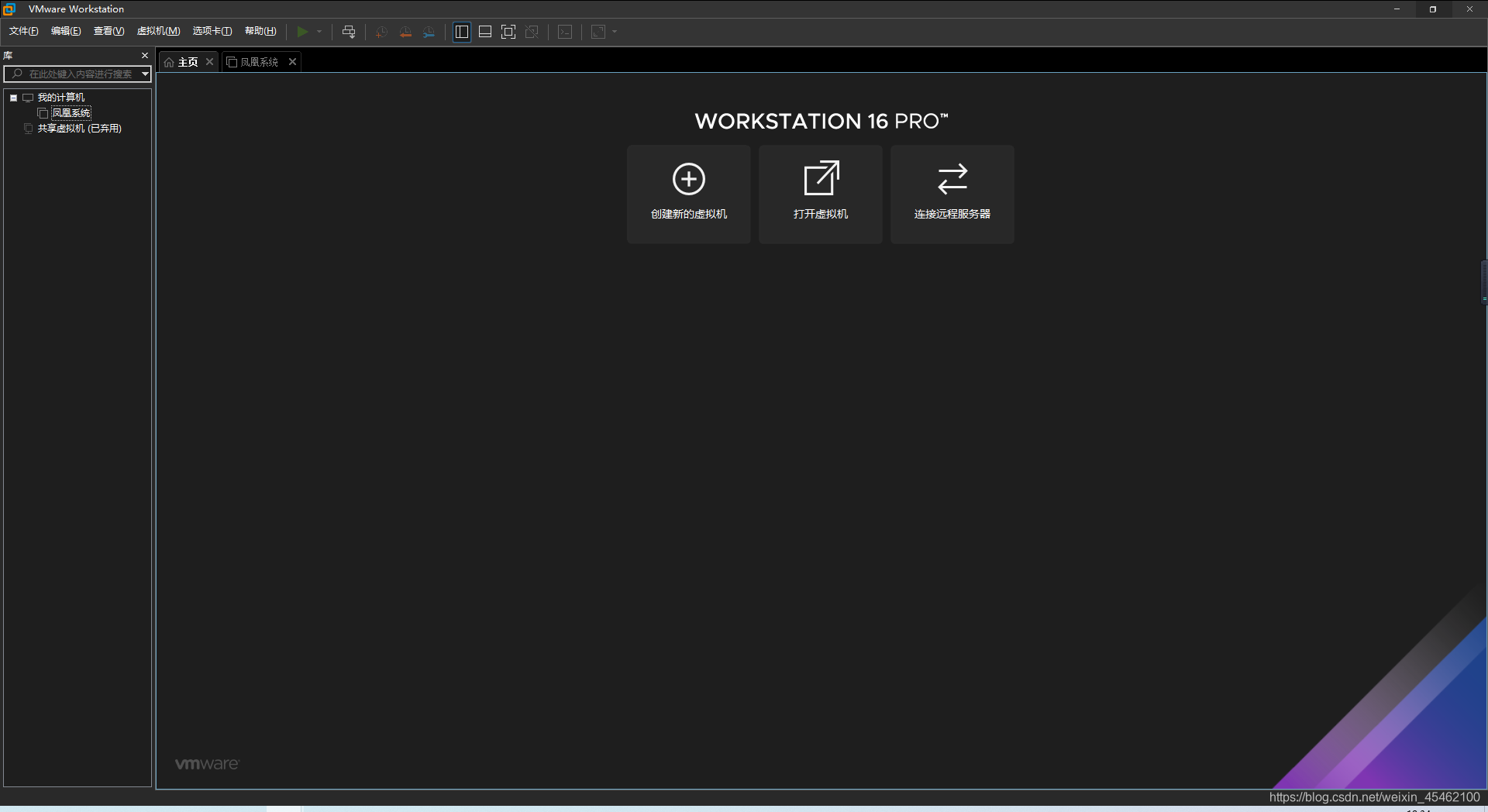The height and width of the screenshot is (812, 1488).
Task: Minimize the VMware Workstation window
Action: (x=1397, y=9)
